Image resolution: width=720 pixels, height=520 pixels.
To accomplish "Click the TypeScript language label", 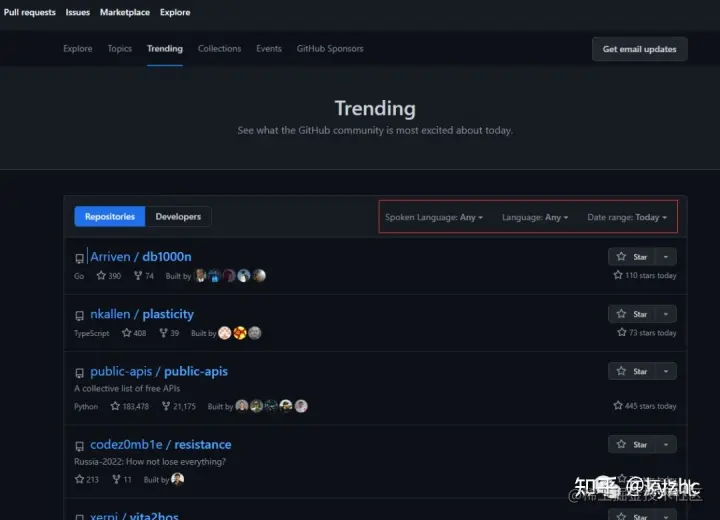I will (x=92, y=333).
